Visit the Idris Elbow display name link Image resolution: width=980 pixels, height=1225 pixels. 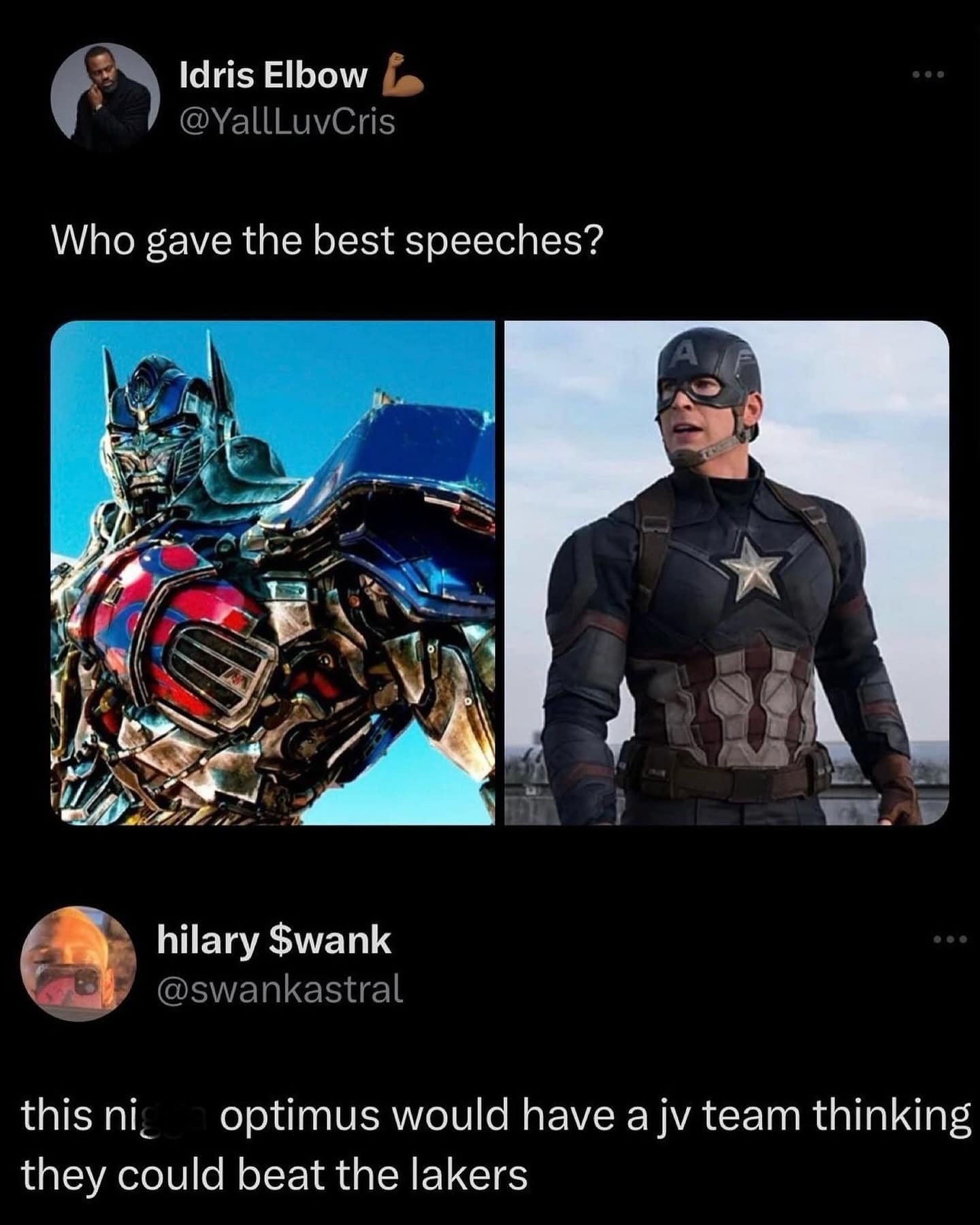tap(274, 75)
